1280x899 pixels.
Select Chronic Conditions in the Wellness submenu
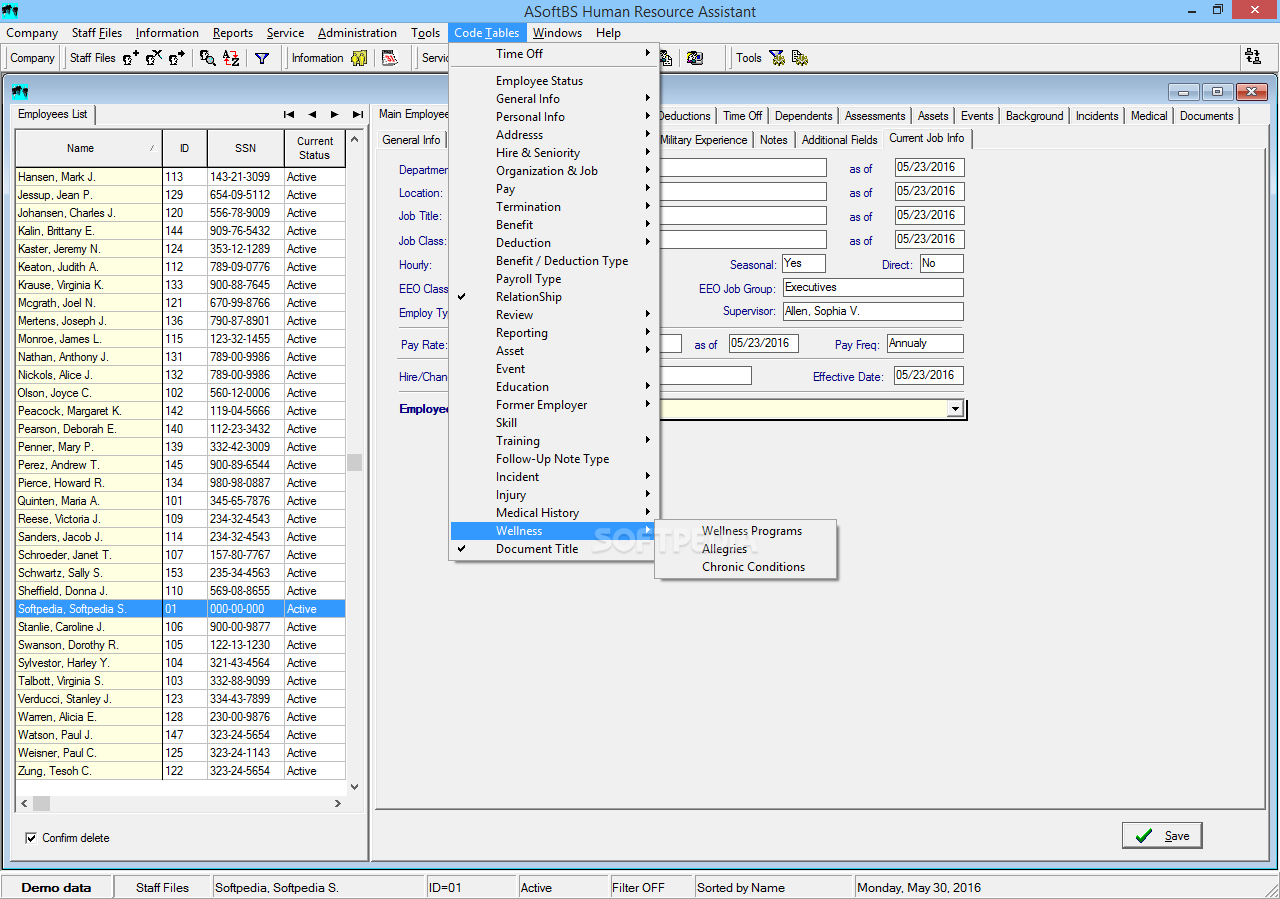tap(753, 567)
